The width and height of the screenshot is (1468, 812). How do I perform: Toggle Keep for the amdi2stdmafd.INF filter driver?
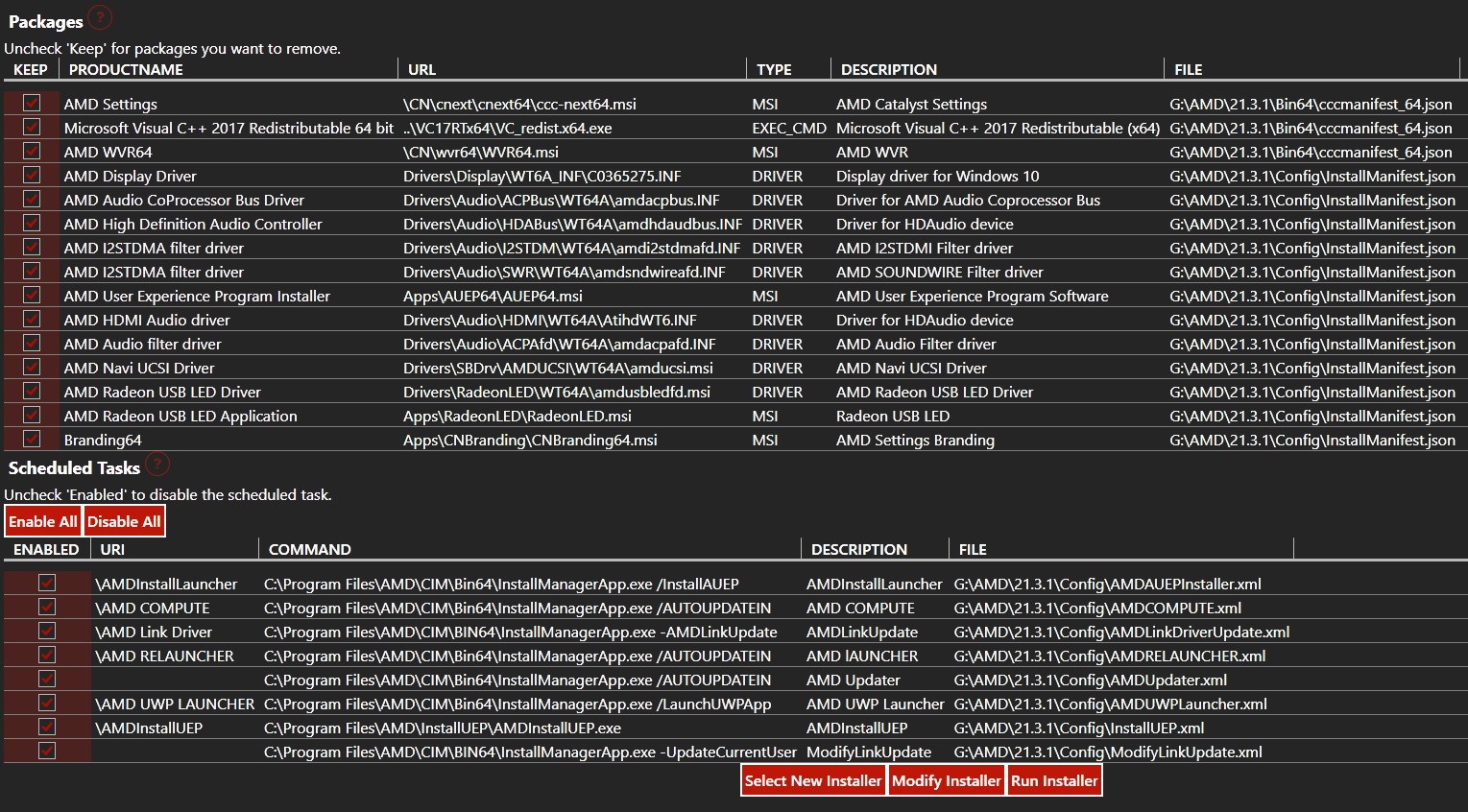click(32, 247)
